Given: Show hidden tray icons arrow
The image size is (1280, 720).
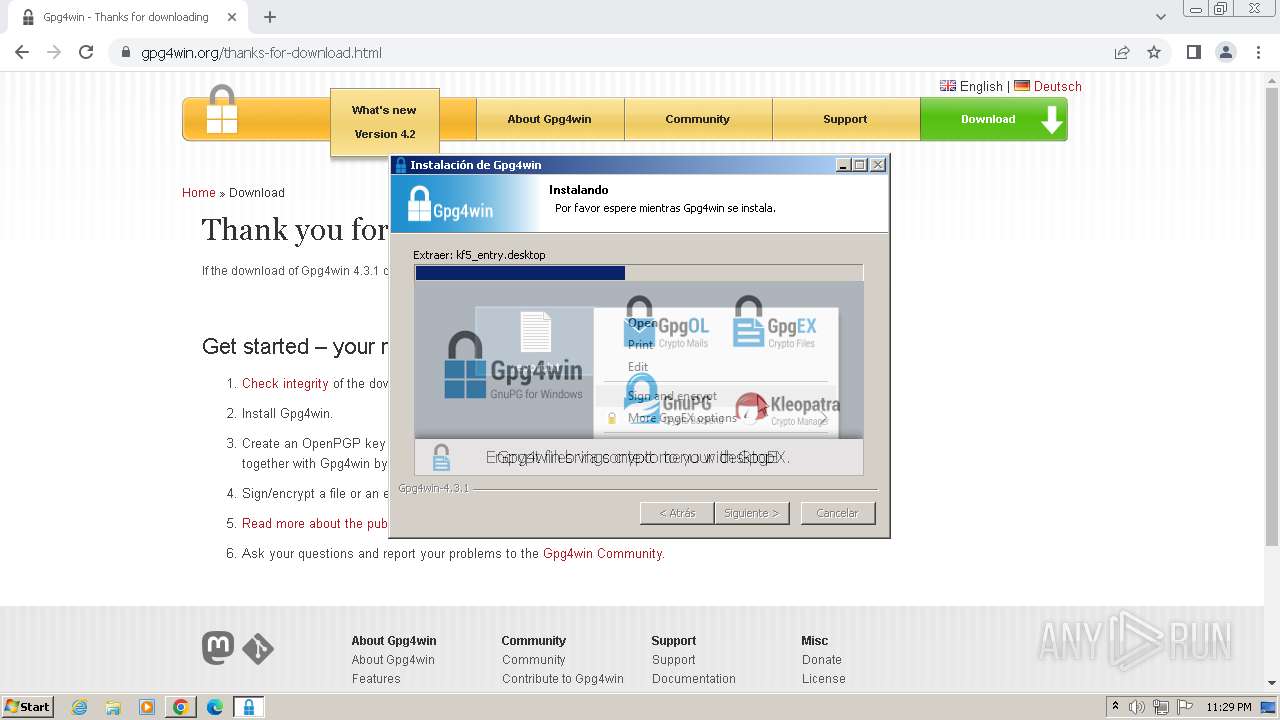Looking at the screenshot, I should coord(1115,707).
